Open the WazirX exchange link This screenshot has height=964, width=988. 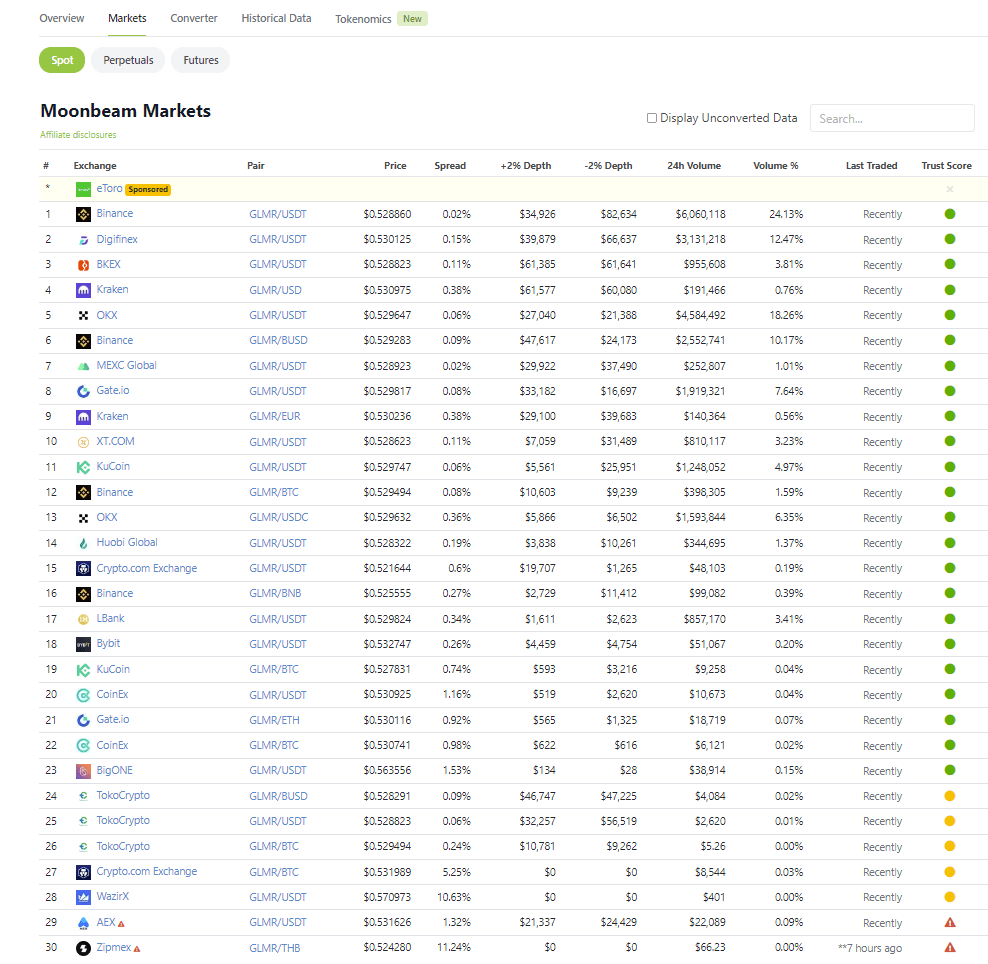coord(113,896)
